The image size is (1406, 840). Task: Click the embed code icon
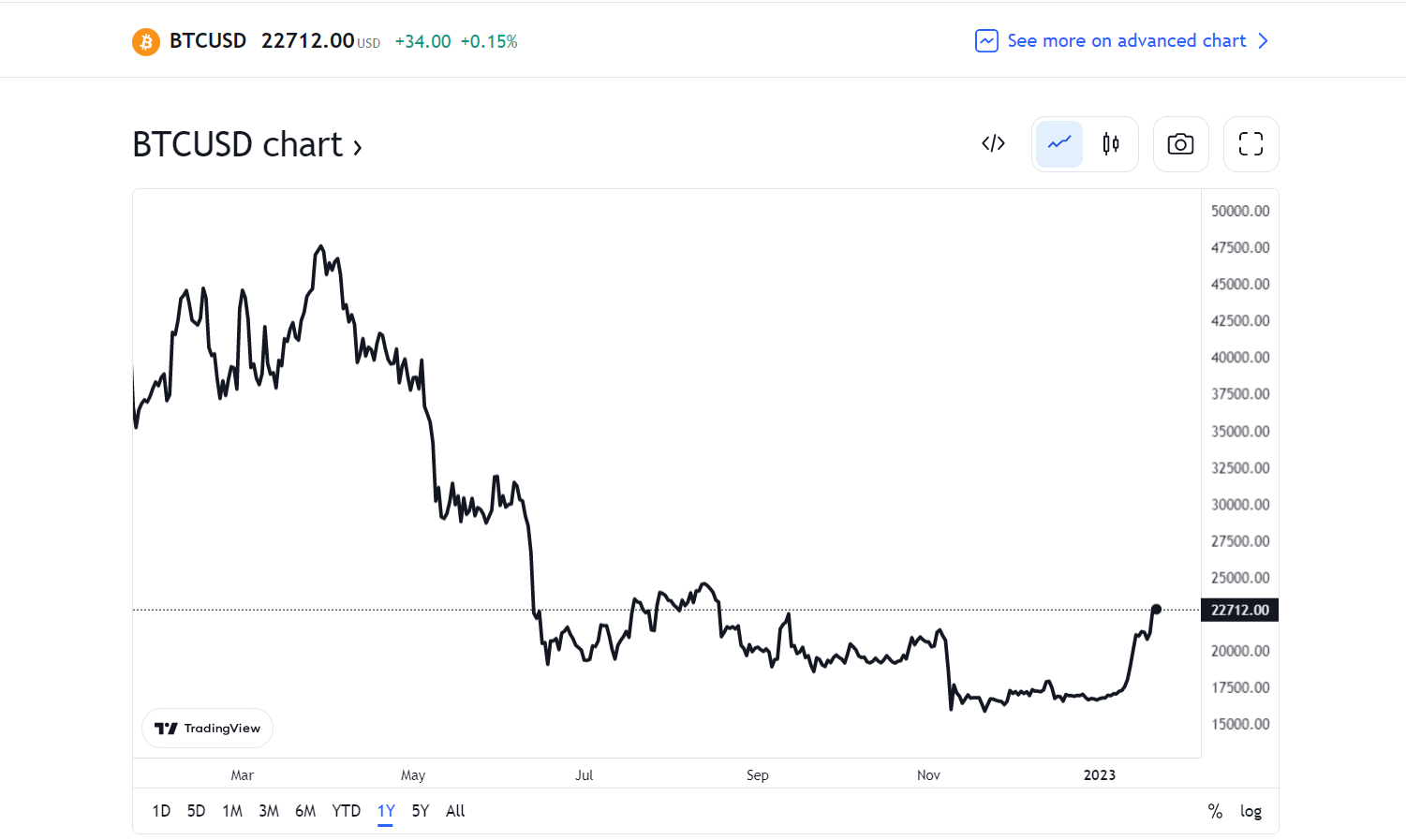(x=993, y=144)
